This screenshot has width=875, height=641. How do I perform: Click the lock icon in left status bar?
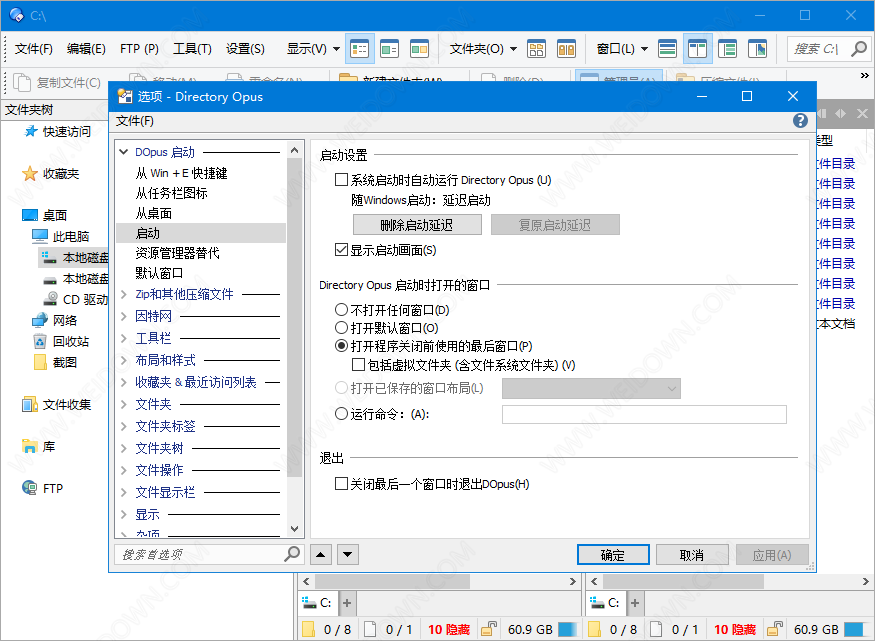[488, 629]
